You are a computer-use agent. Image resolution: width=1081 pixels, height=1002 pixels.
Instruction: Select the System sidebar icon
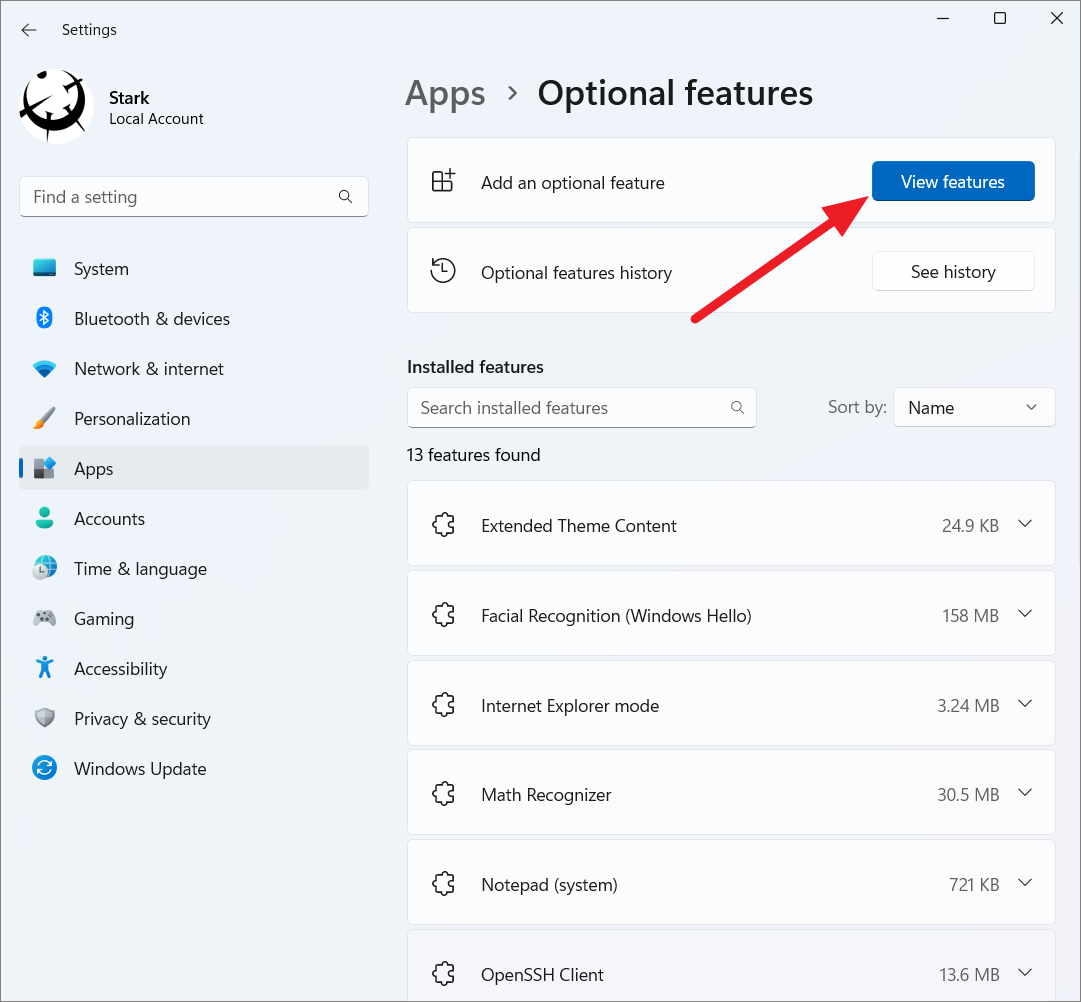point(44,268)
